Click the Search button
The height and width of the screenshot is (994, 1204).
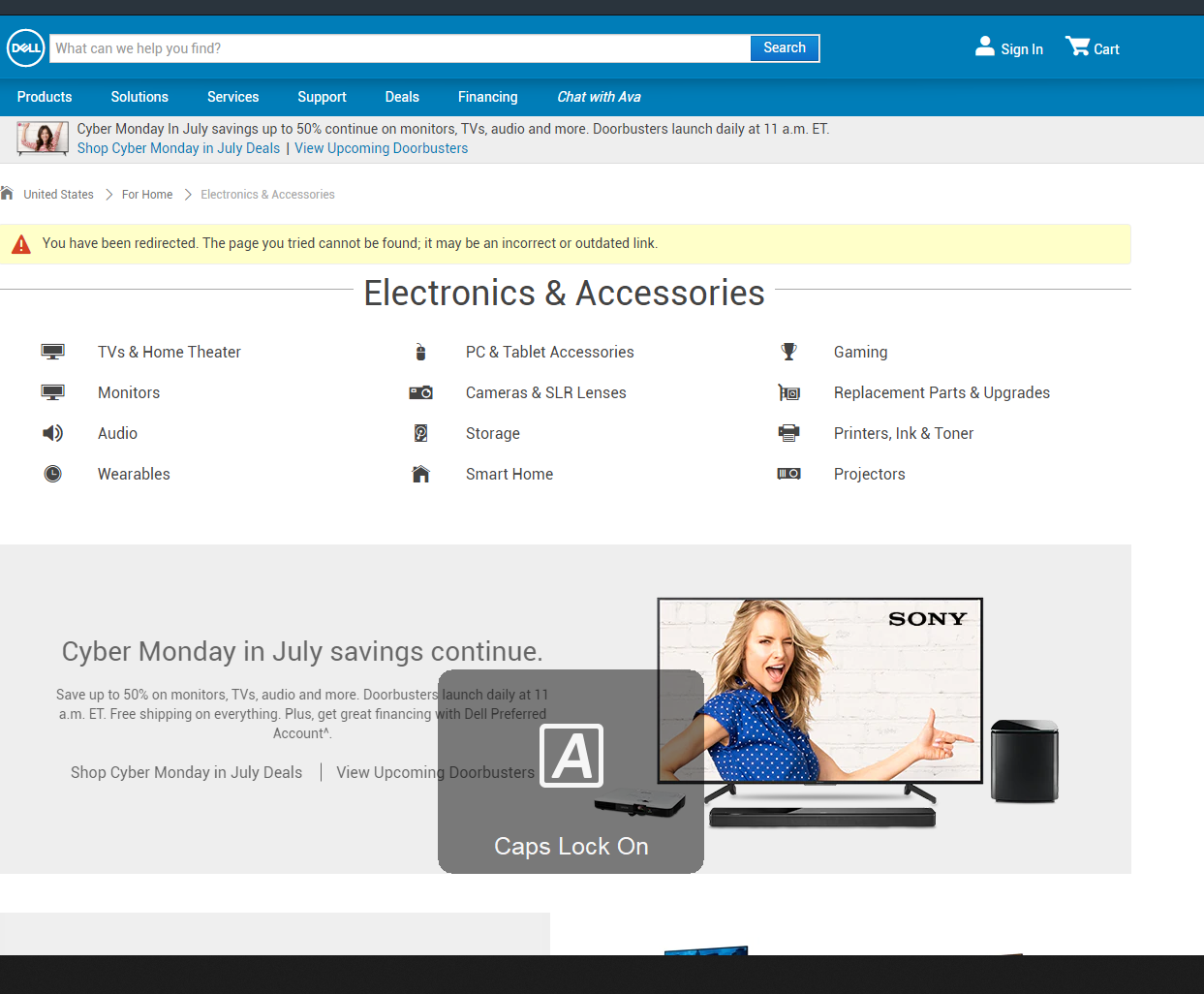[785, 47]
